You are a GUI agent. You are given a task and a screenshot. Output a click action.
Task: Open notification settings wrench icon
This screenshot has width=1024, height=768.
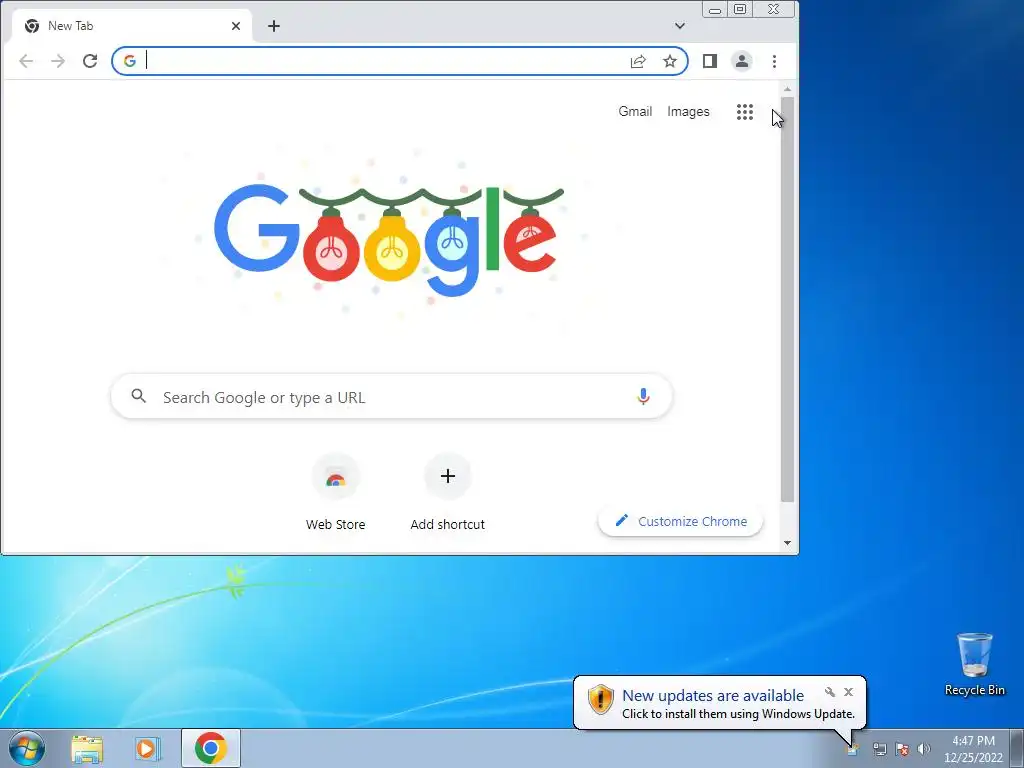[830, 692]
